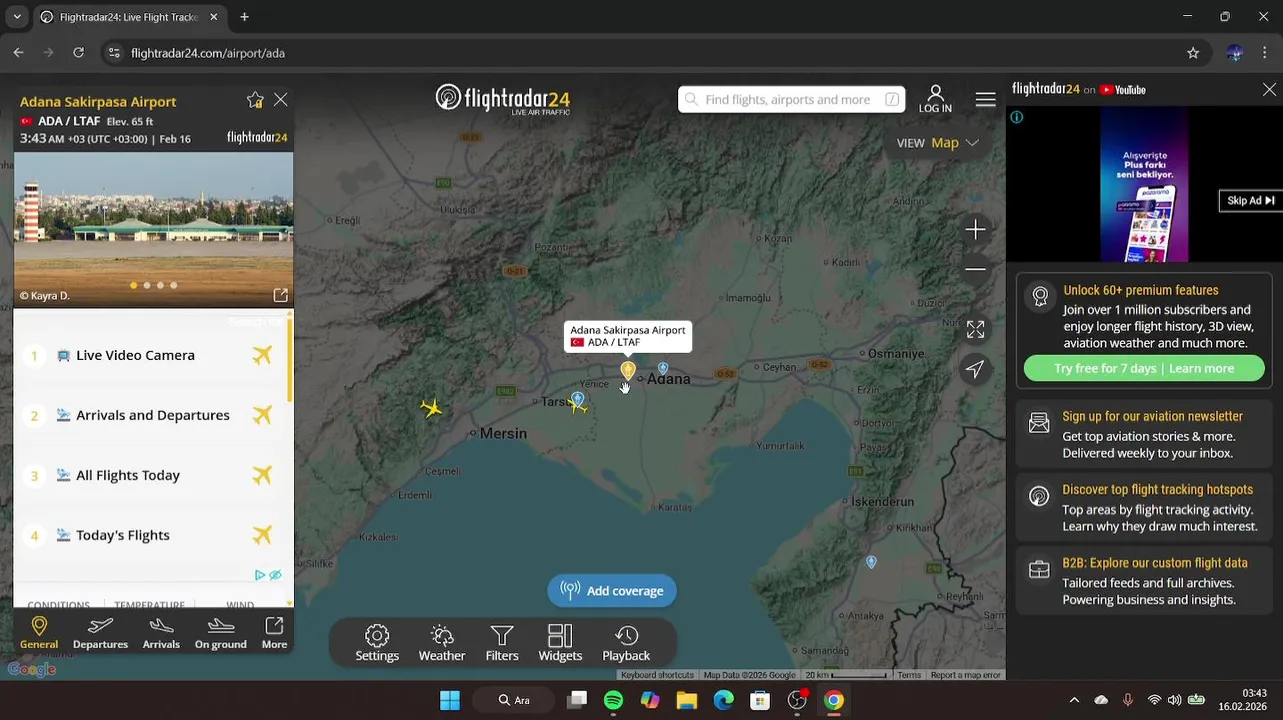Open flight Playback
1283x720 pixels.
point(626,643)
